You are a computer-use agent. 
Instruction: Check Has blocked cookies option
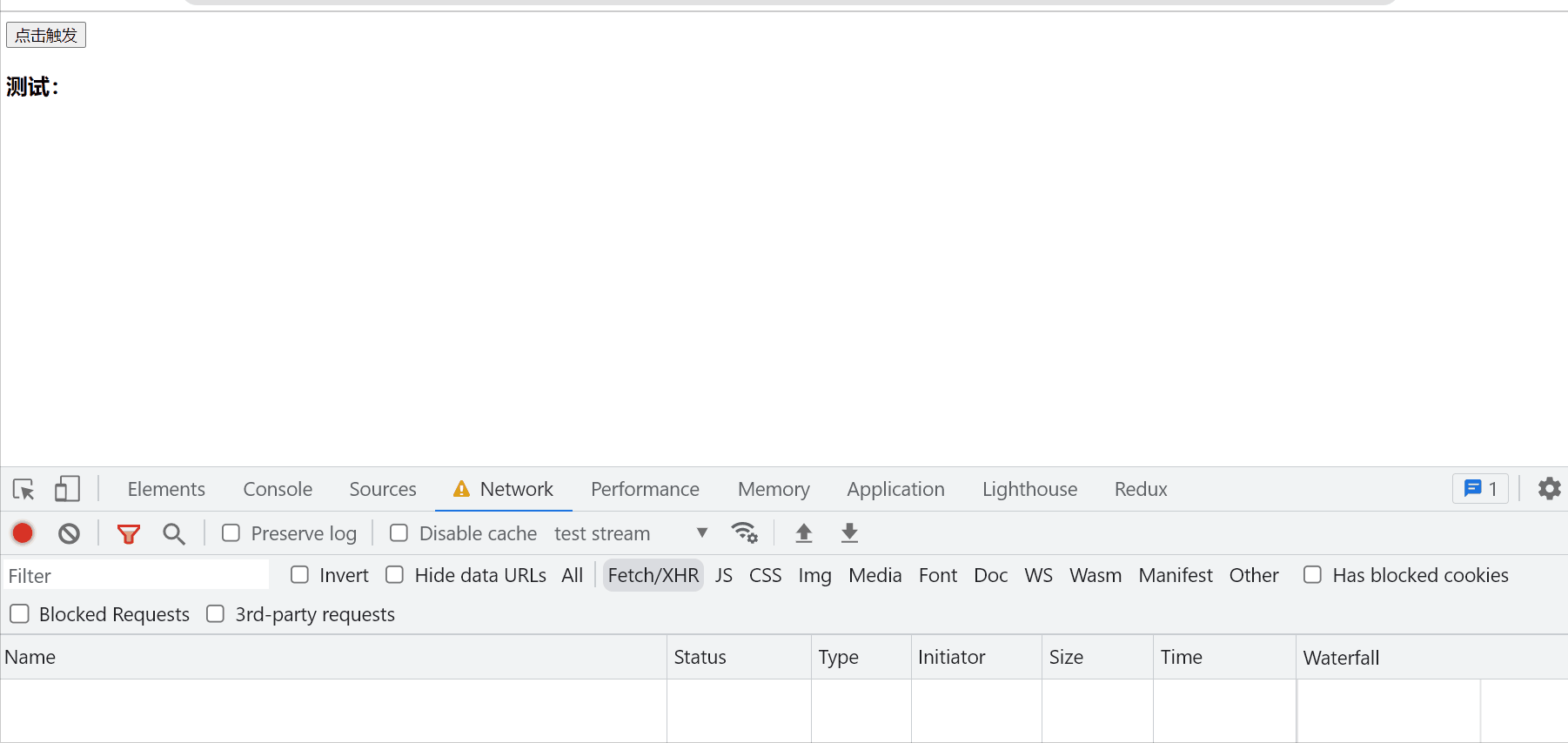[x=1312, y=574]
